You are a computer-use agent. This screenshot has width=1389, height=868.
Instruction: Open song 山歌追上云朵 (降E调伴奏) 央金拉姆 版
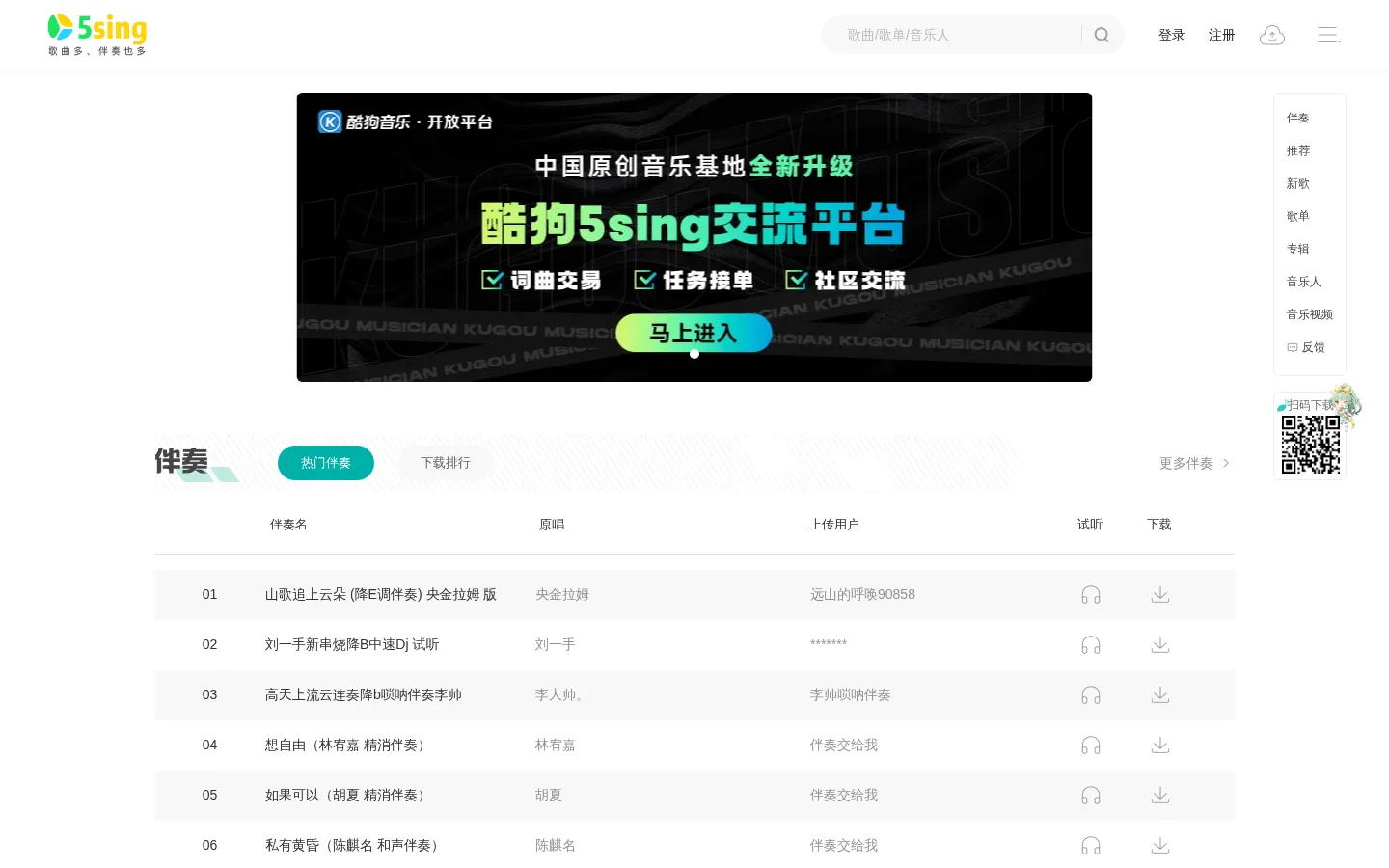click(381, 595)
